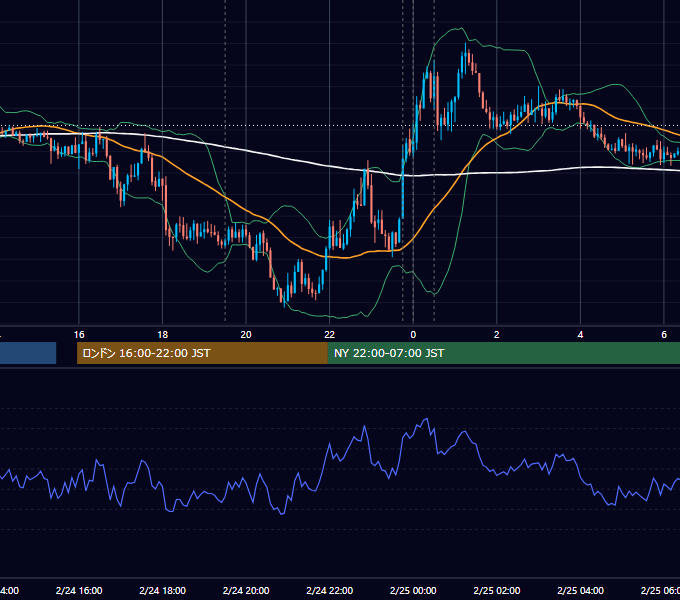This screenshot has height=600, width=680.
Task: Click the 2/25 04:00 date label
Action: coord(580,590)
